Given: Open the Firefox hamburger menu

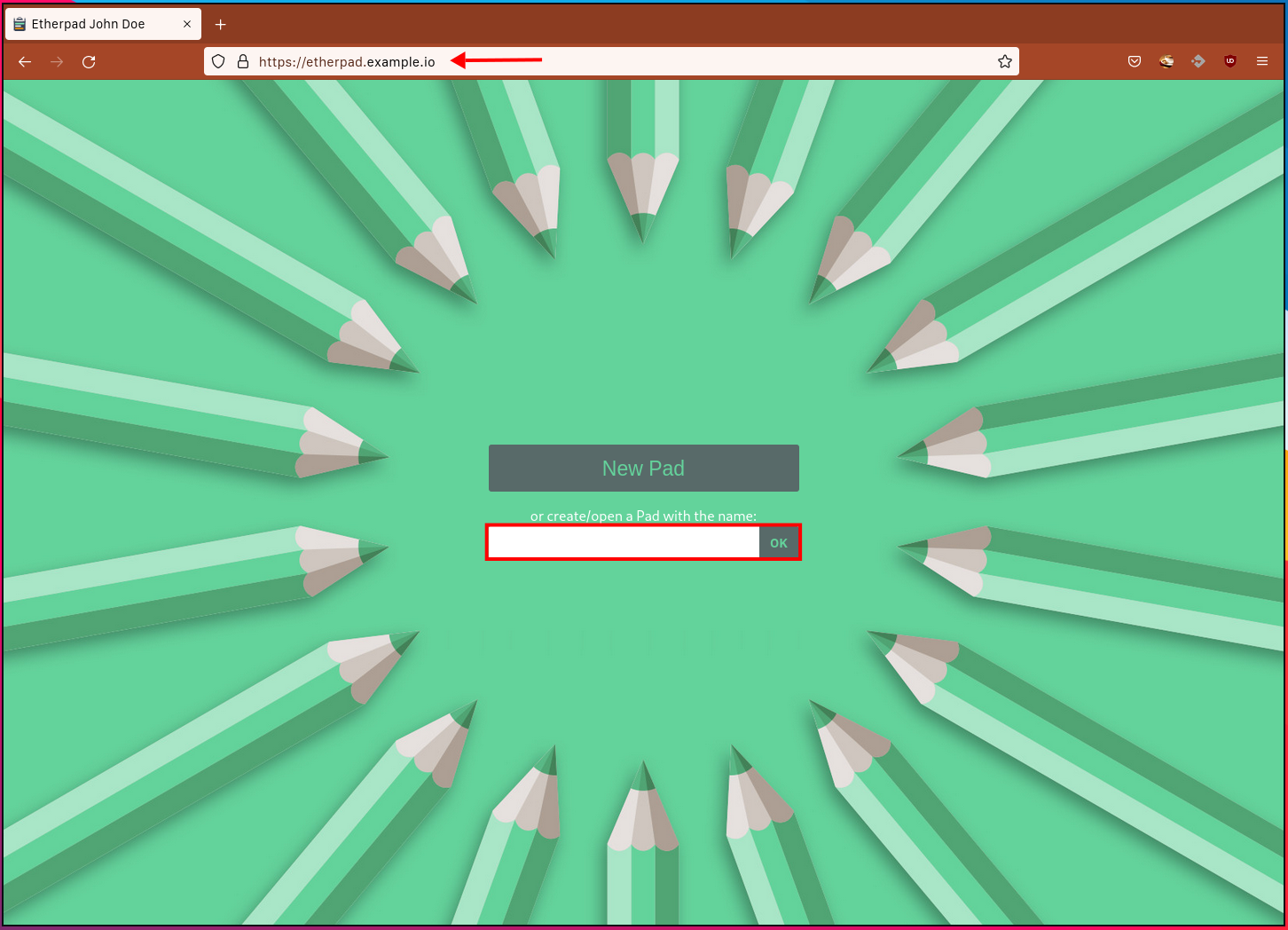Looking at the screenshot, I should click(x=1262, y=62).
